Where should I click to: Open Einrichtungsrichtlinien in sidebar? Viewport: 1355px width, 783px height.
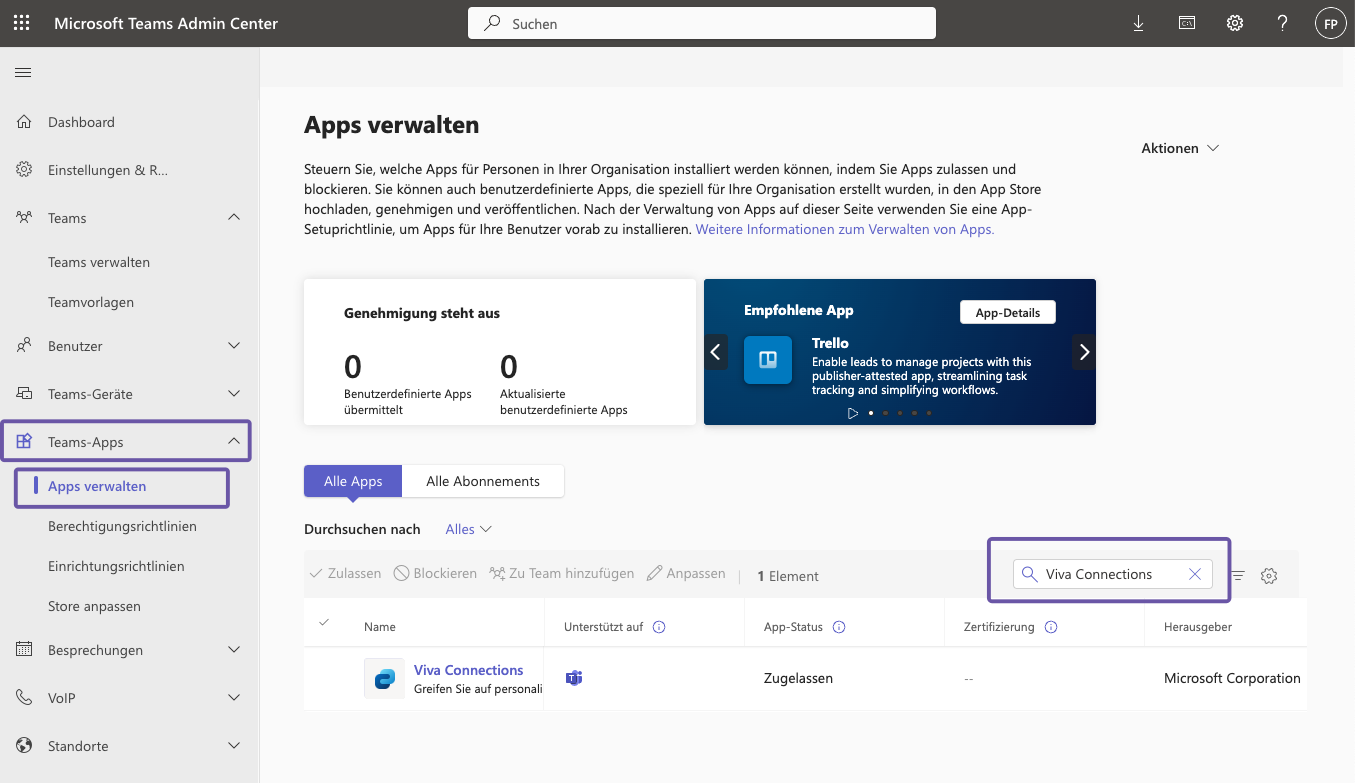pos(116,566)
